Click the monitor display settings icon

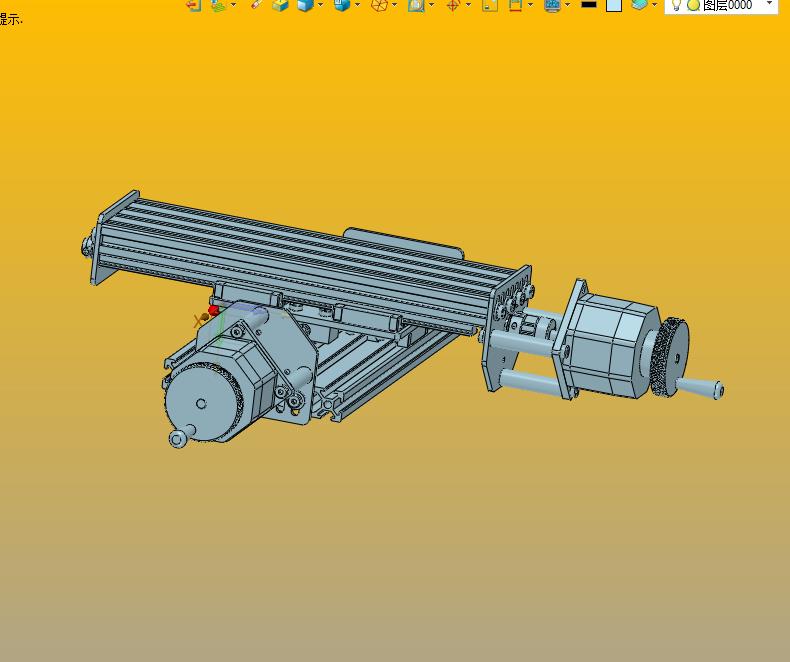point(552,5)
